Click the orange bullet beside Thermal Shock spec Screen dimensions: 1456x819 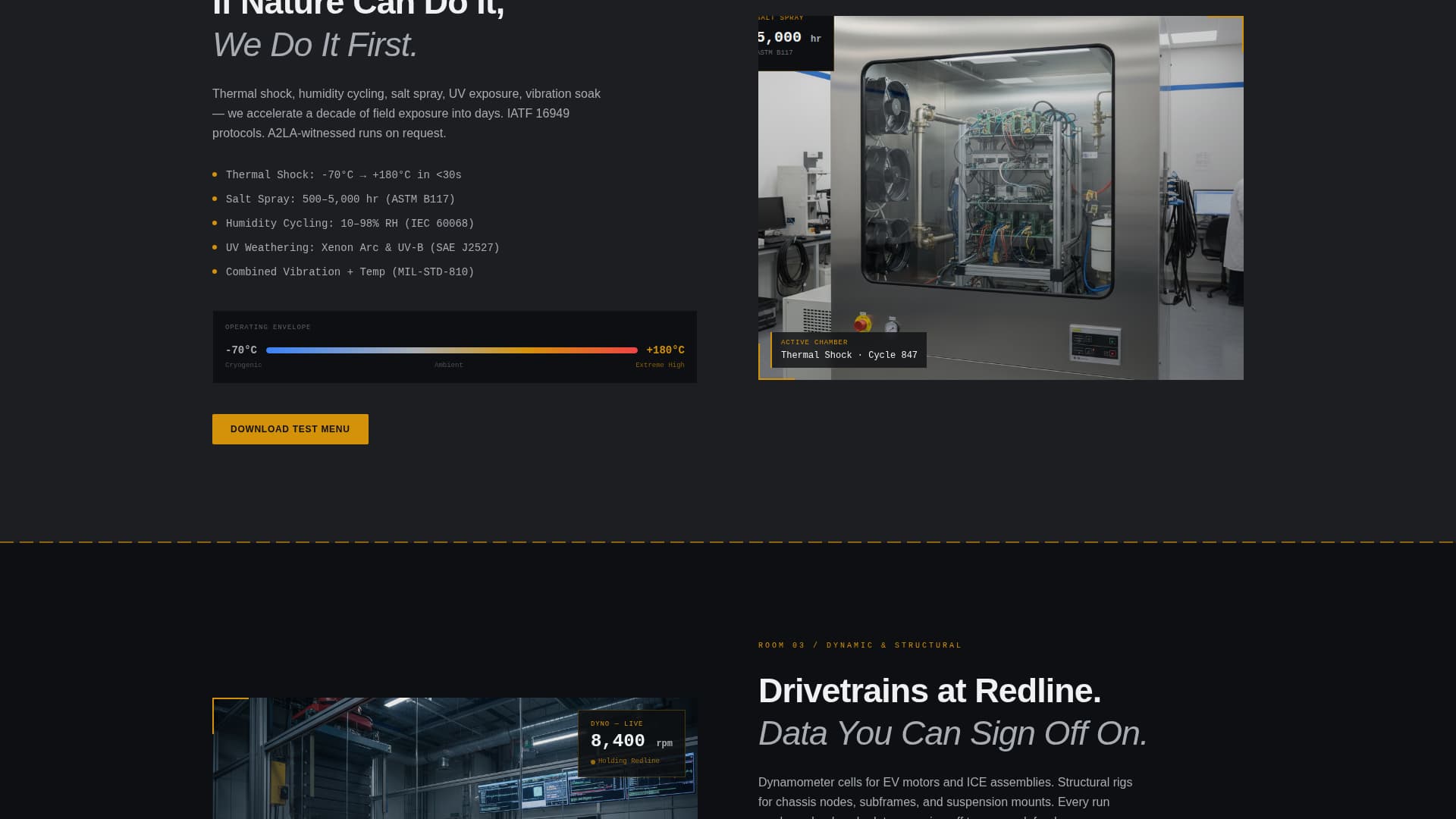(215, 174)
